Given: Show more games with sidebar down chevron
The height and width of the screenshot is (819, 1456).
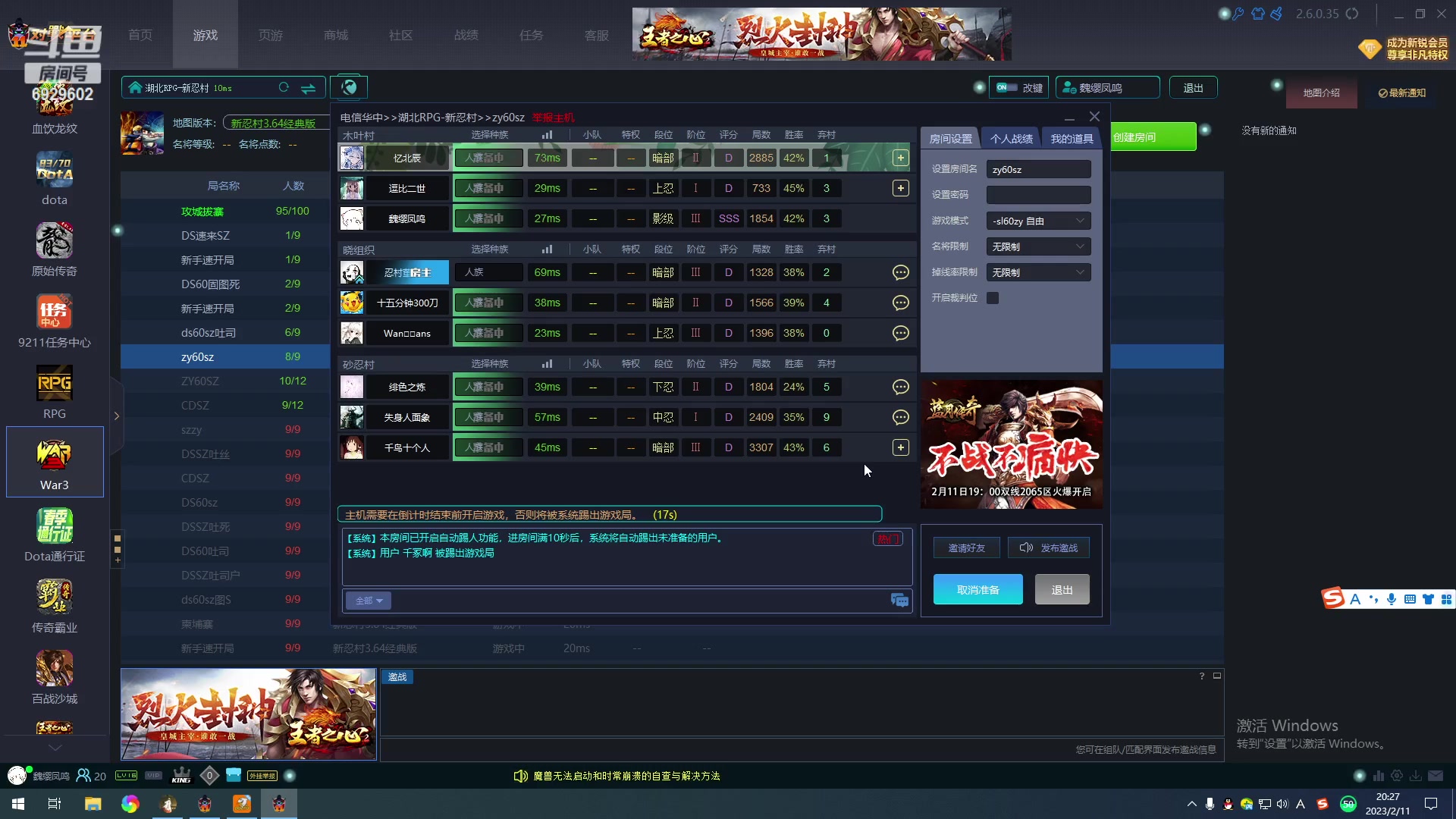Looking at the screenshot, I should click(55, 747).
